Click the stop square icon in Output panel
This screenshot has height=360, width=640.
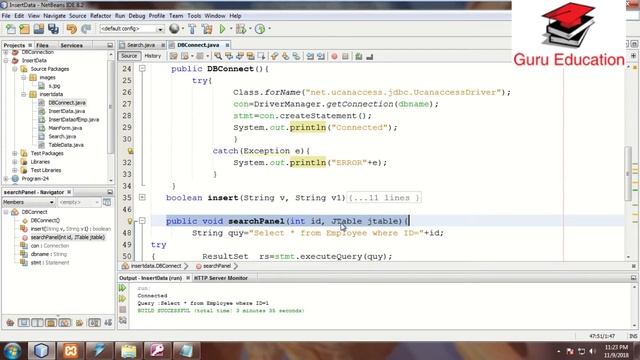click(x=122, y=310)
